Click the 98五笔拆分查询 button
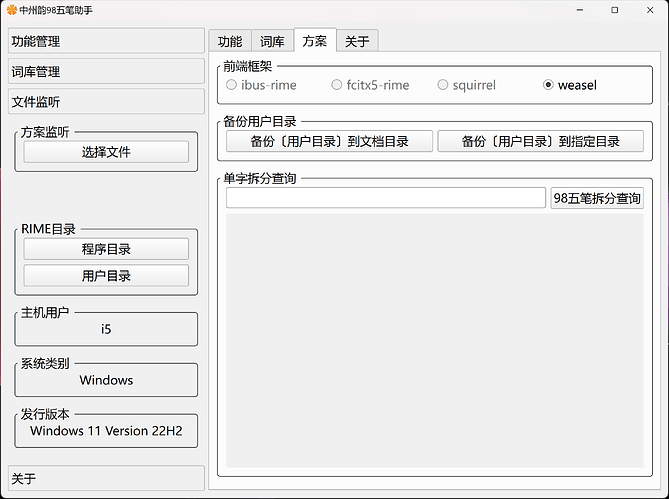The width and height of the screenshot is (669, 499). [x=597, y=198]
